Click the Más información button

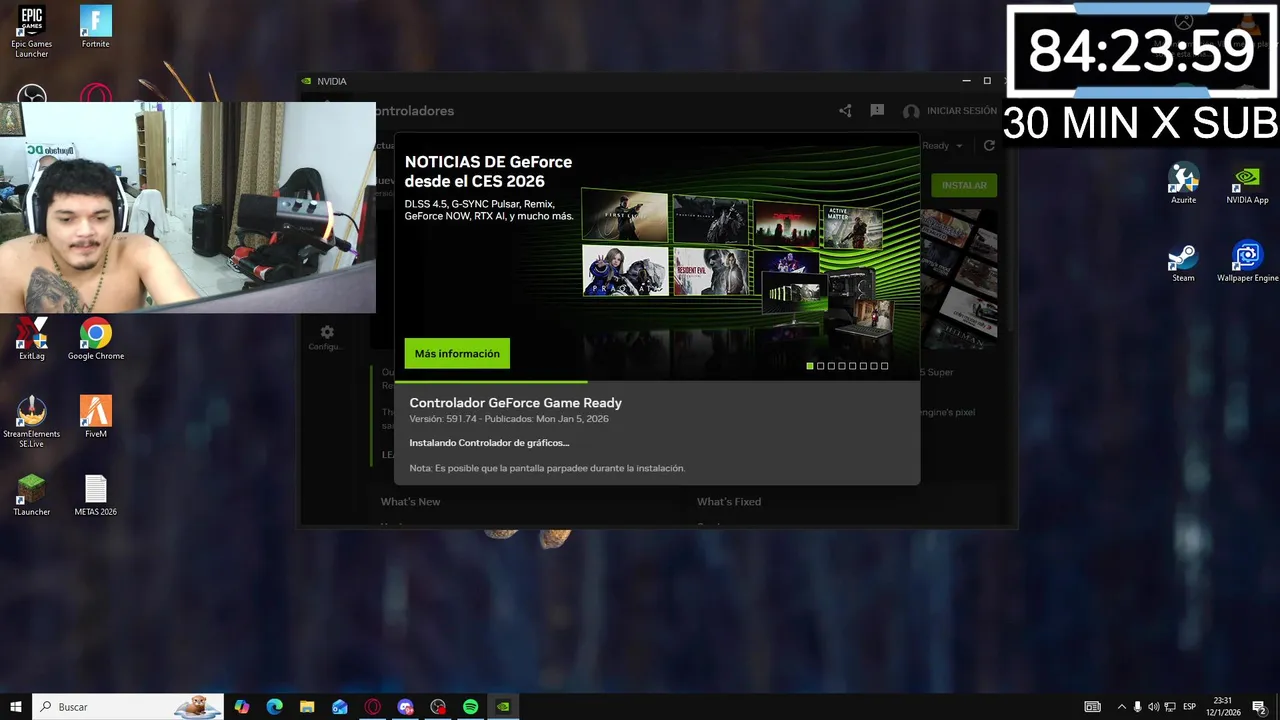coord(457,353)
